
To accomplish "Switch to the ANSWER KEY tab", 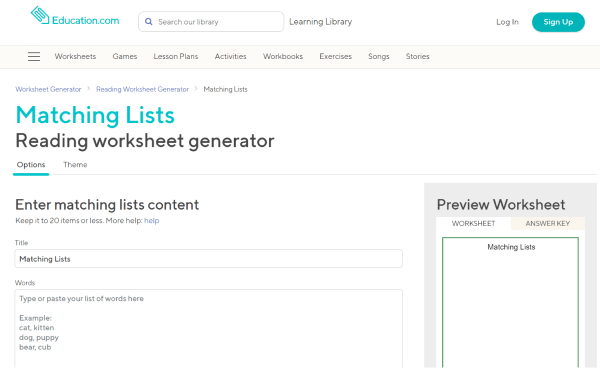I will [x=548, y=223].
